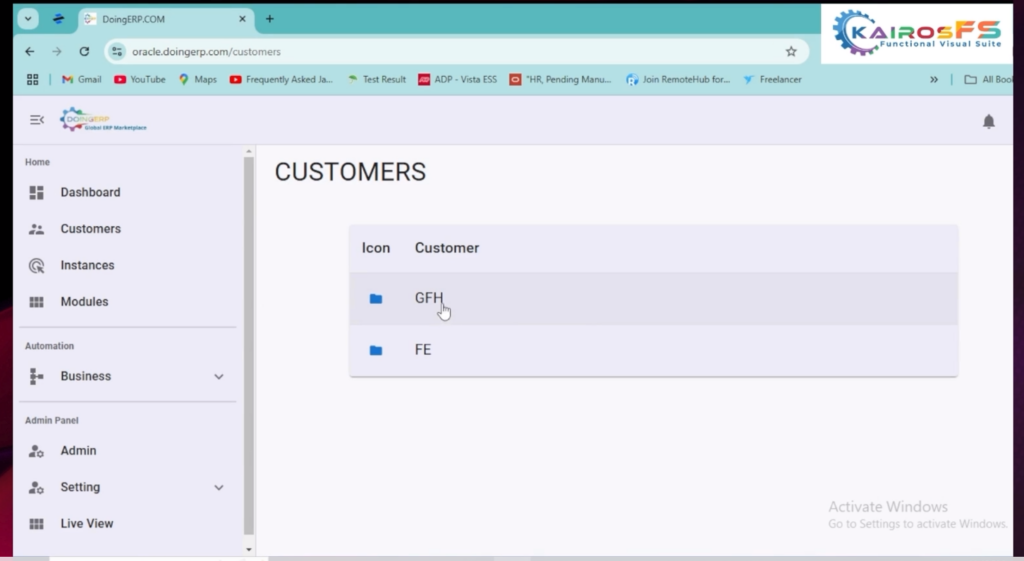Expand the Setting submenu chevron
This screenshot has width=1024, height=561.
tap(219, 488)
